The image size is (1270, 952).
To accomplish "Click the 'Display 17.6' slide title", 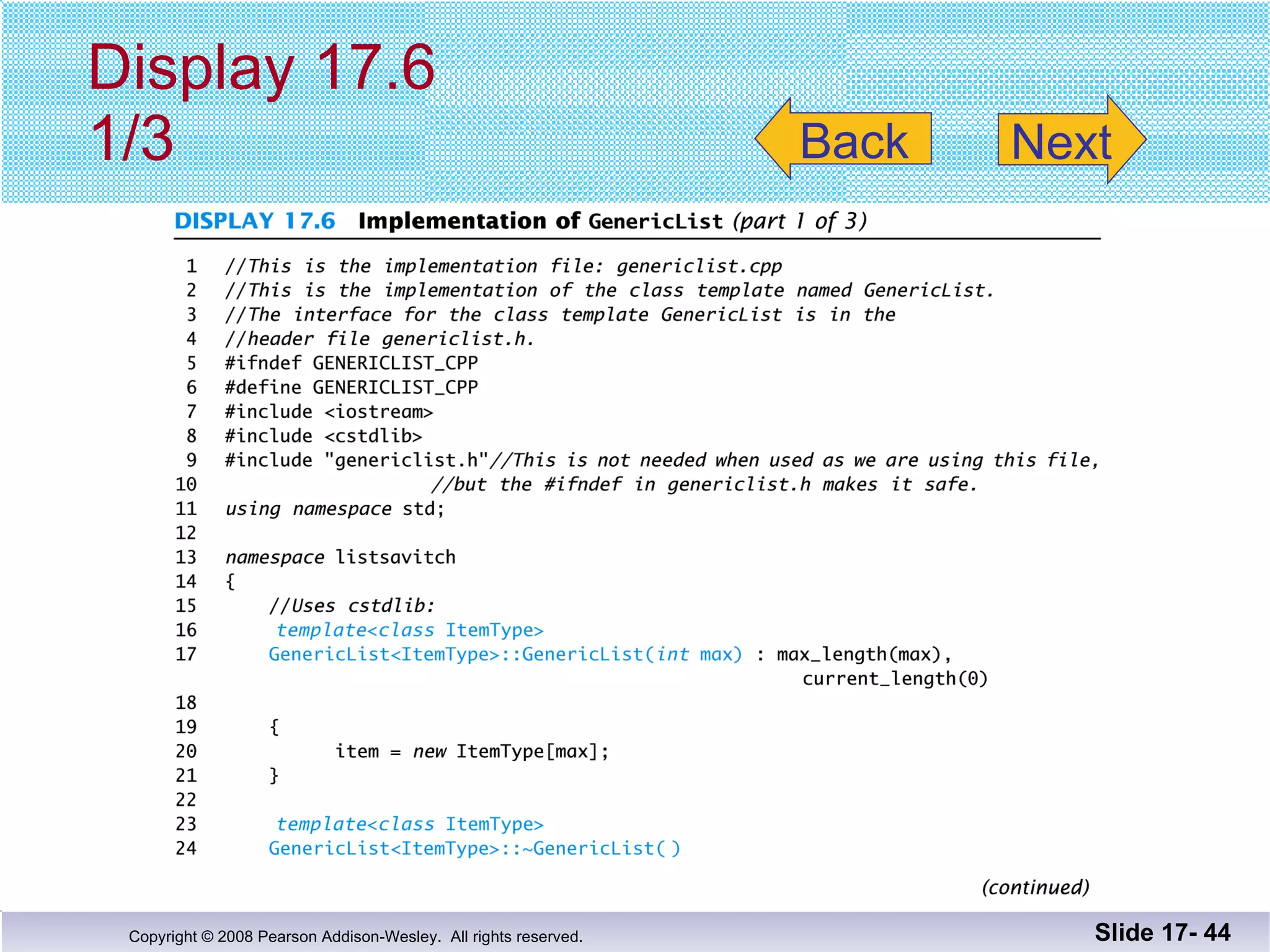I will [x=261, y=67].
